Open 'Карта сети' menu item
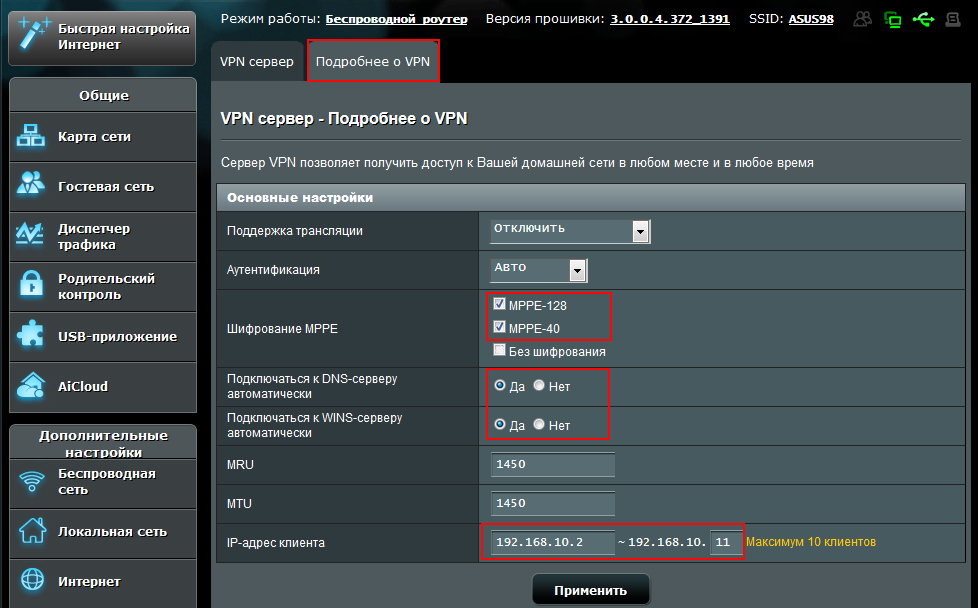Viewport: 978px width, 608px height. pyautogui.click(x=103, y=137)
